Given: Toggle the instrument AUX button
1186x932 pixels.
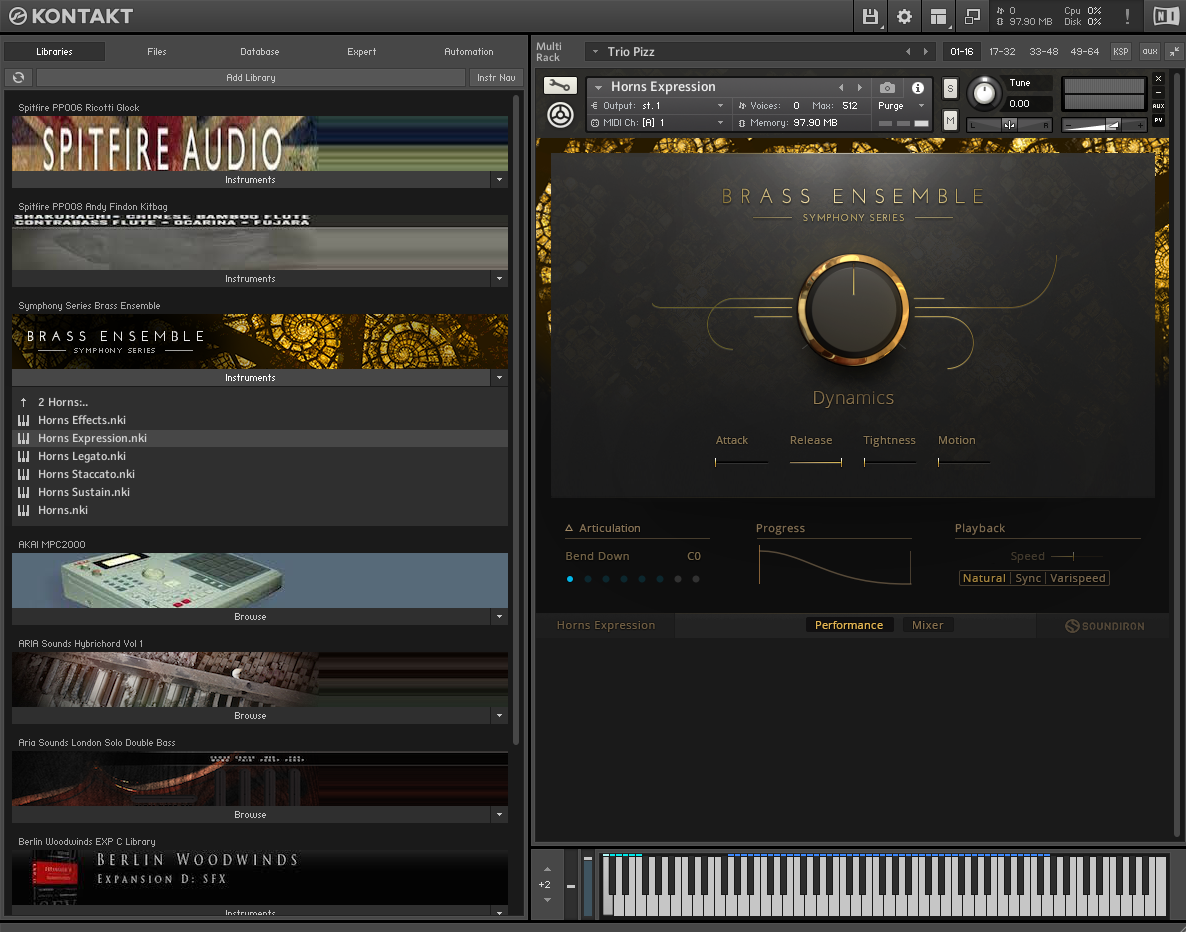Looking at the screenshot, I should click(1158, 106).
